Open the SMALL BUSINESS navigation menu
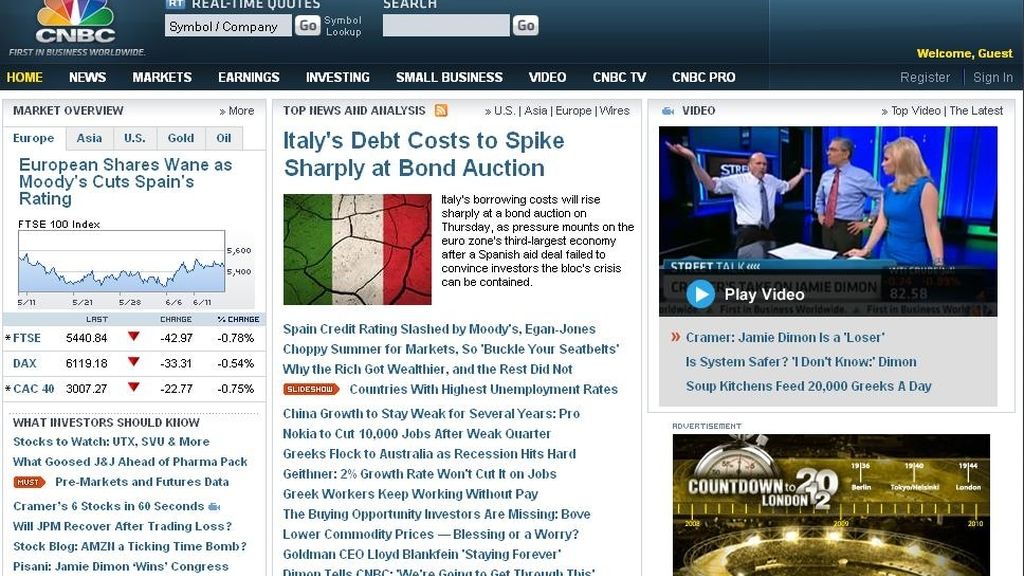 point(449,77)
